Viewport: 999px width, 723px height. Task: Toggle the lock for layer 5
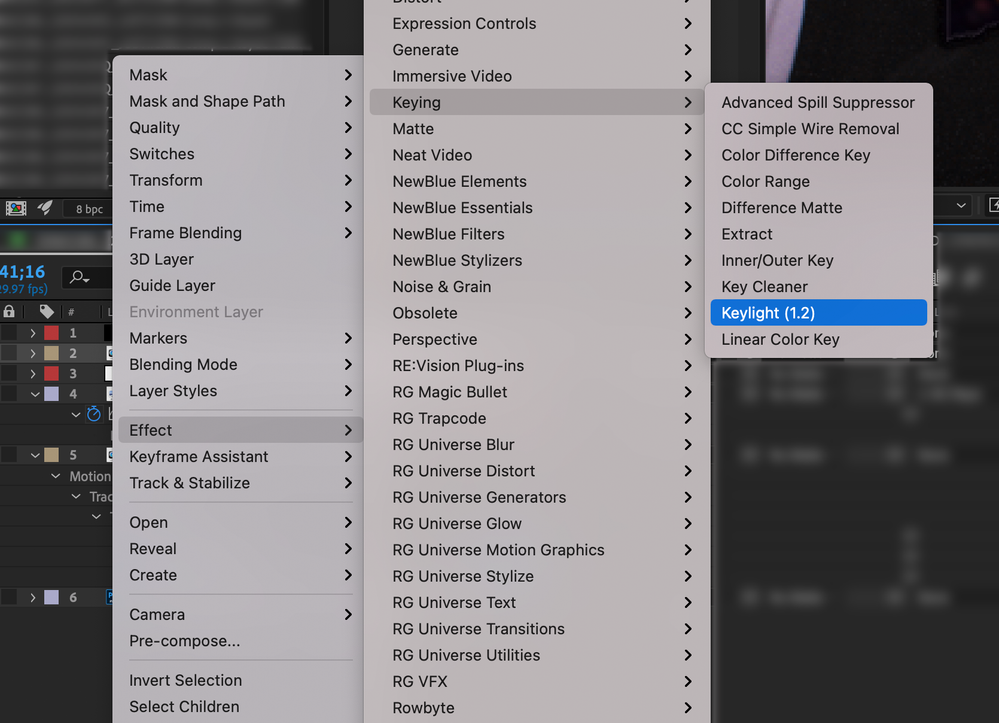(x=8, y=455)
